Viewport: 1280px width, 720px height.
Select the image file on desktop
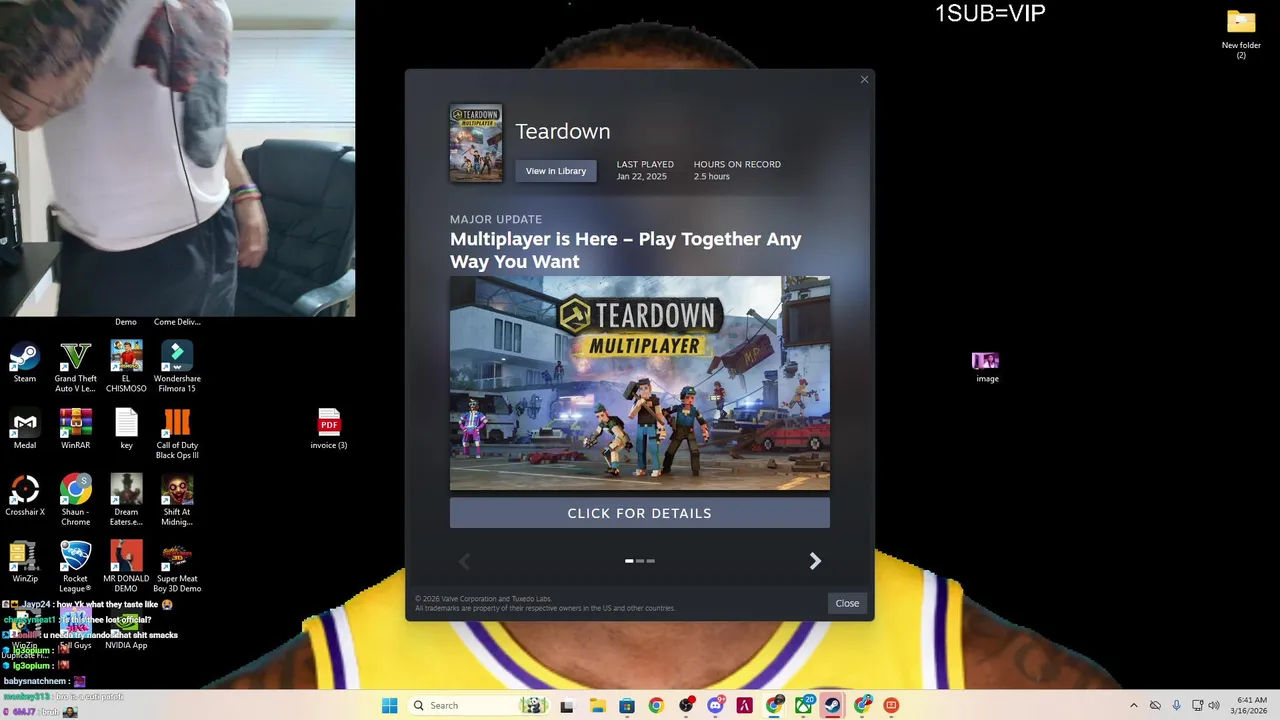click(986, 367)
